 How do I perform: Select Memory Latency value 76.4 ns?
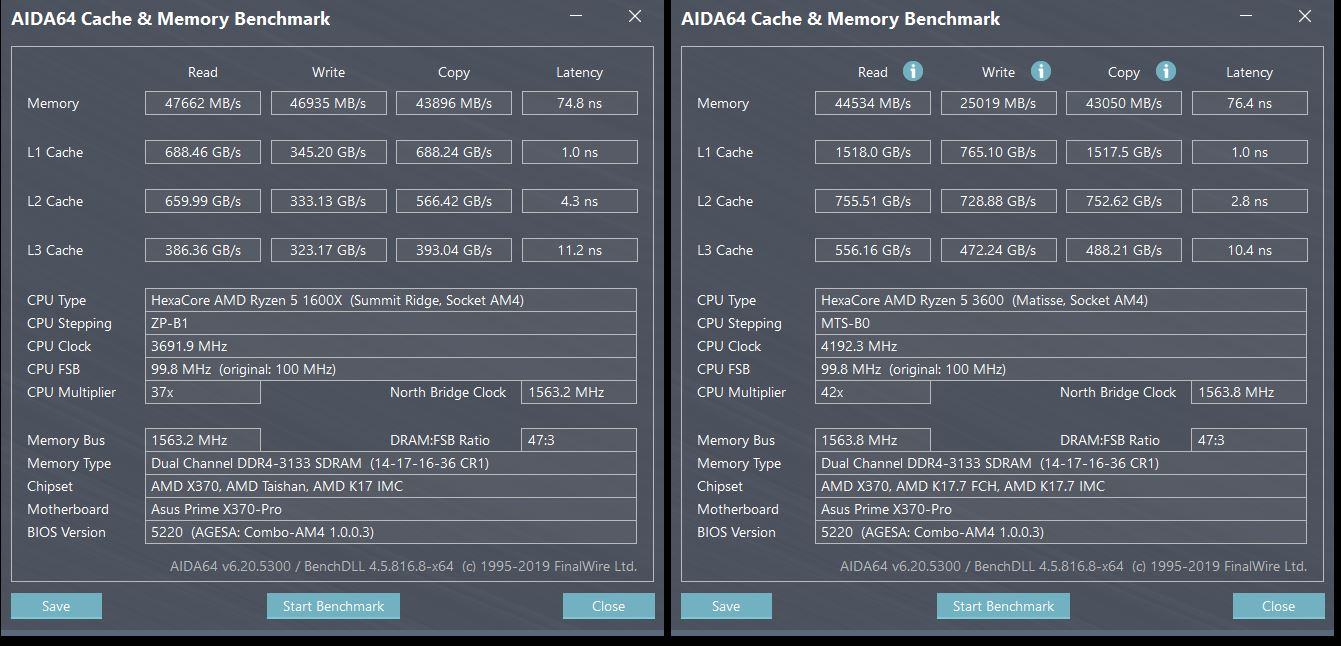(x=1250, y=103)
